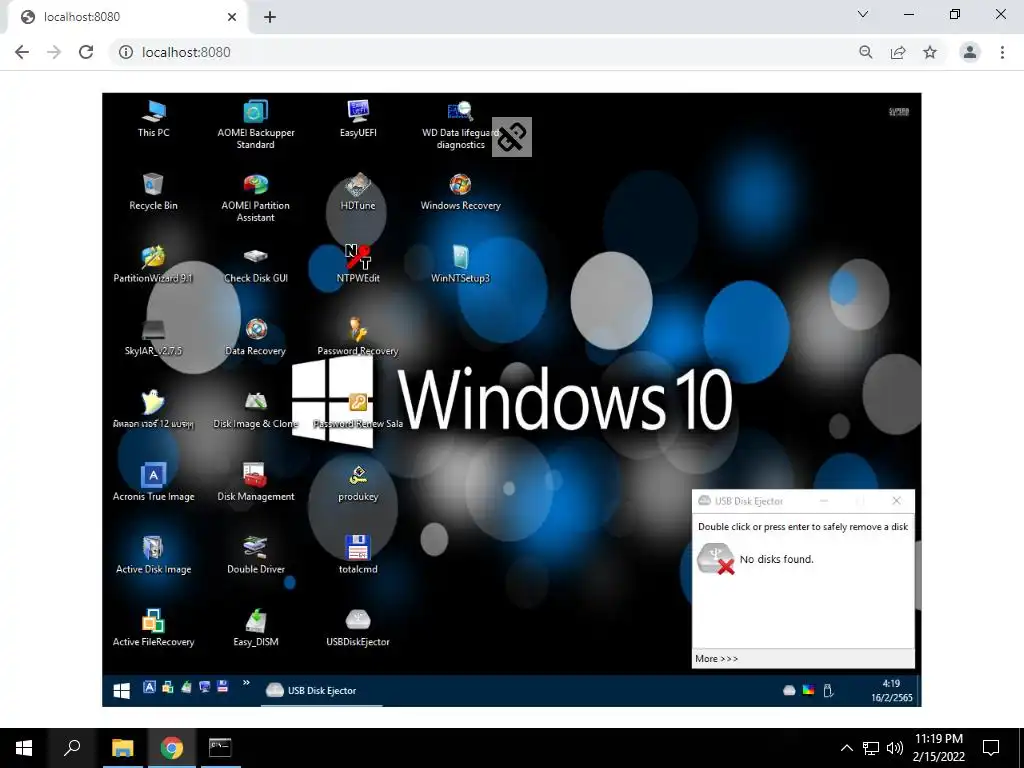The width and height of the screenshot is (1024, 768).
Task: Open Check Disk GUI shortcut
Action: click(x=255, y=264)
